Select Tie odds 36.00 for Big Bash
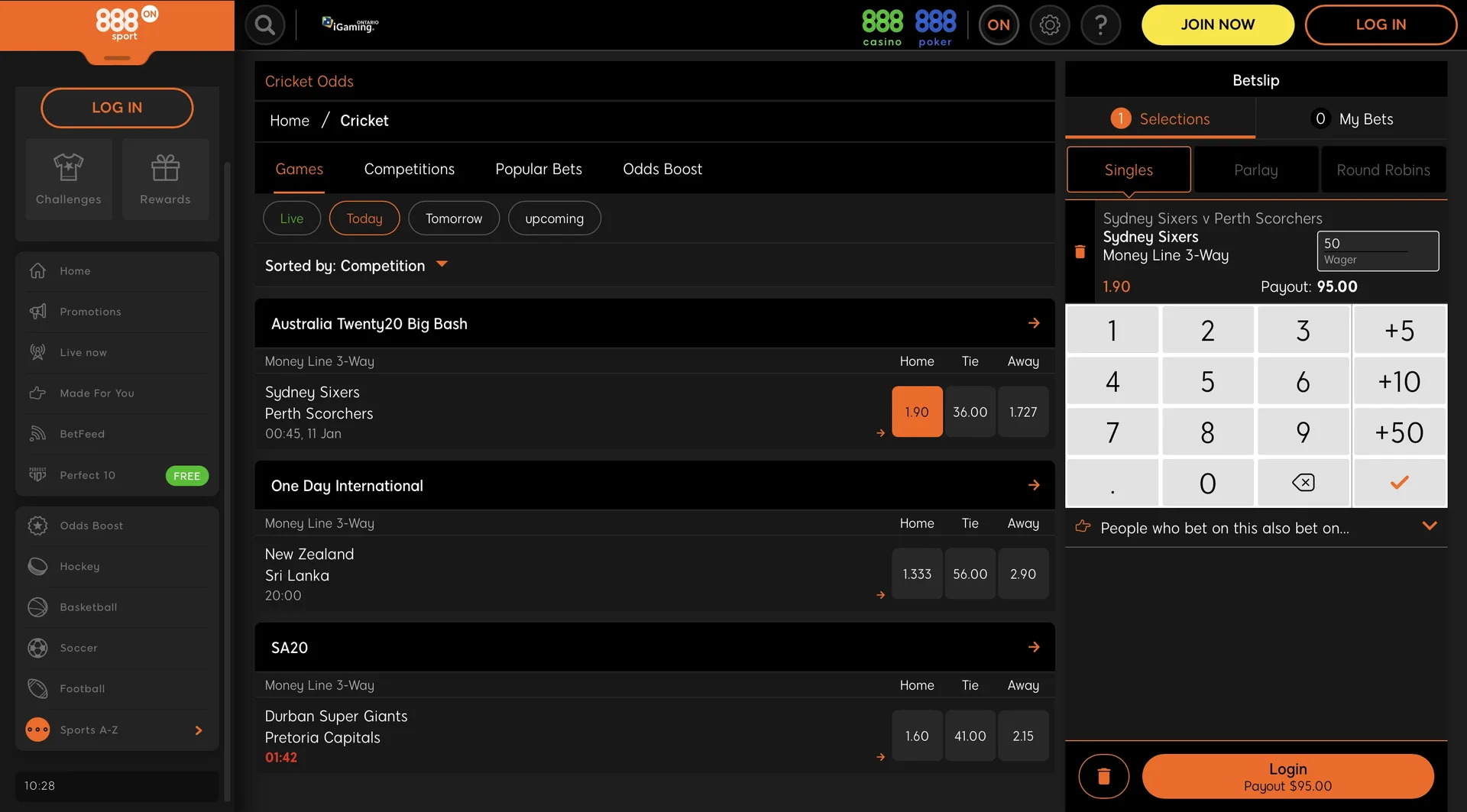 (970, 412)
